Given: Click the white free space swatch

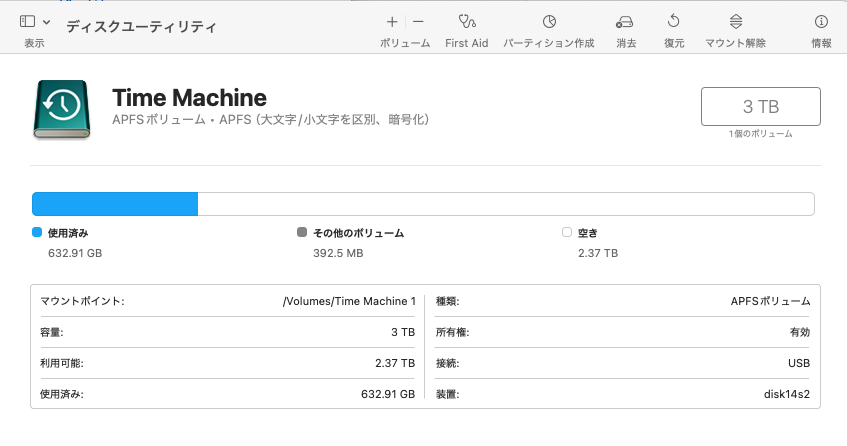Looking at the screenshot, I should click(x=567, y=232).
